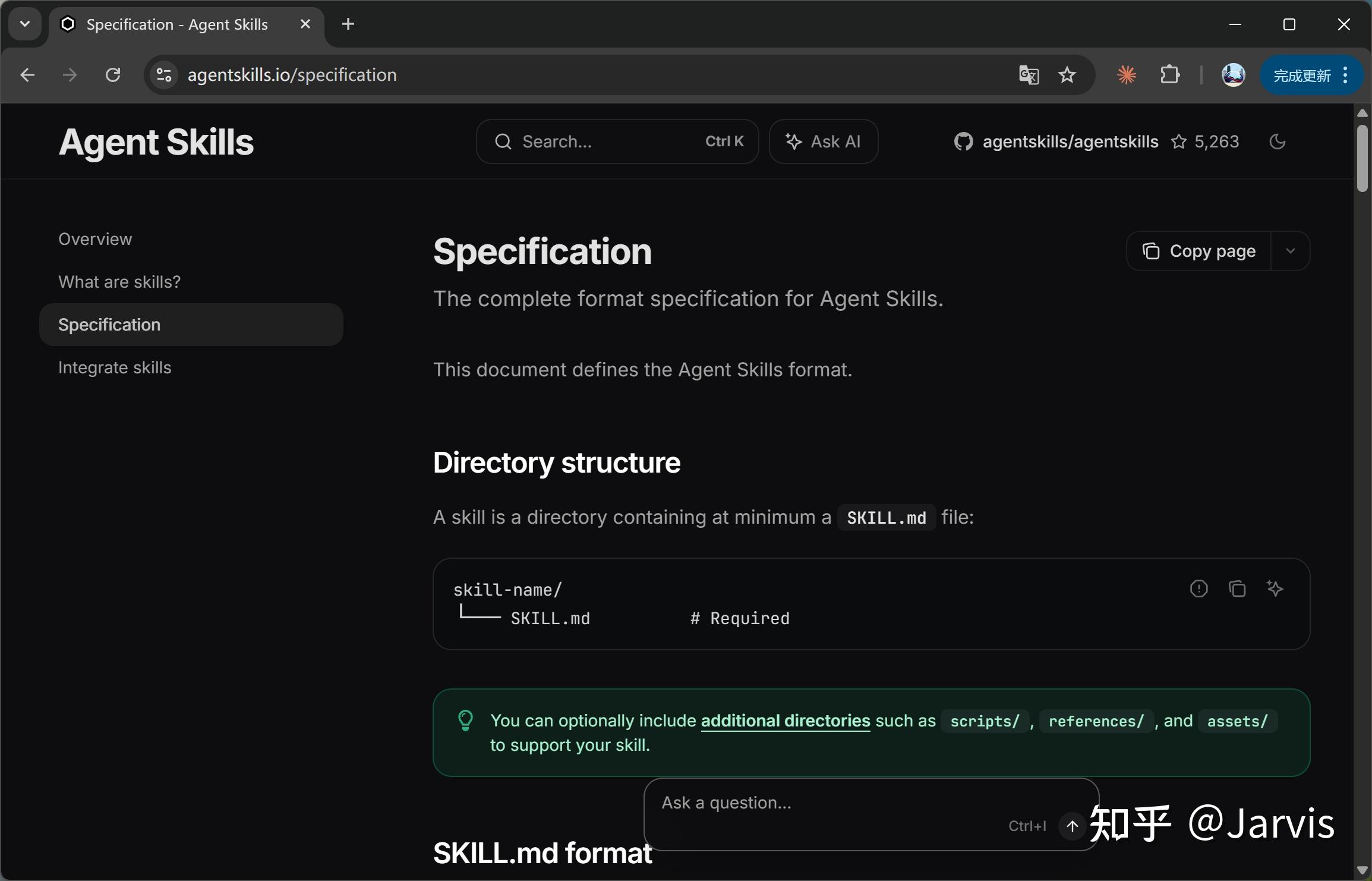Close the Specification - Agent Skills tab
1372x881 pixels.
pos(305,24)
